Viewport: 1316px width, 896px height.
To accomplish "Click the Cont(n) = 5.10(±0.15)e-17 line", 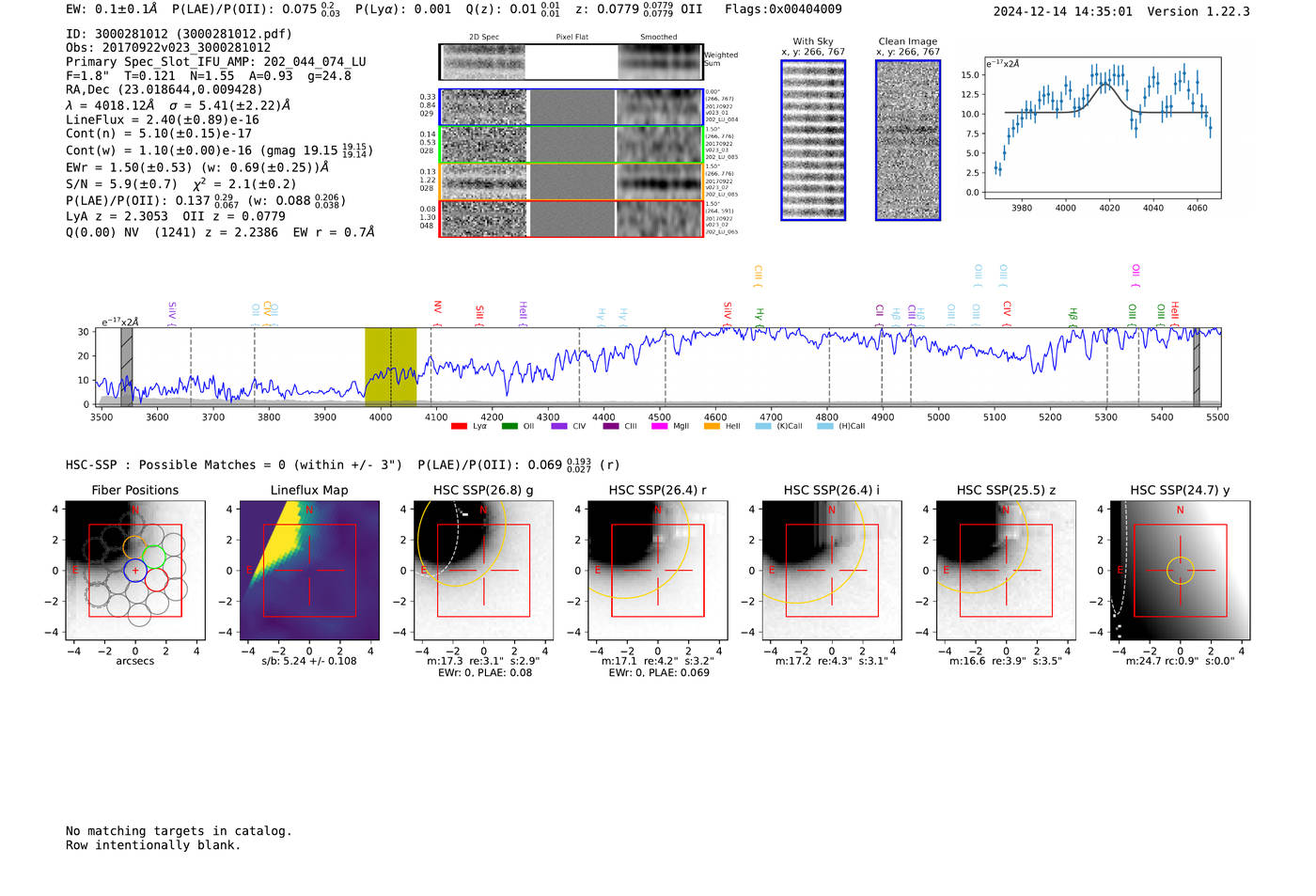I will tap(159, 134).
